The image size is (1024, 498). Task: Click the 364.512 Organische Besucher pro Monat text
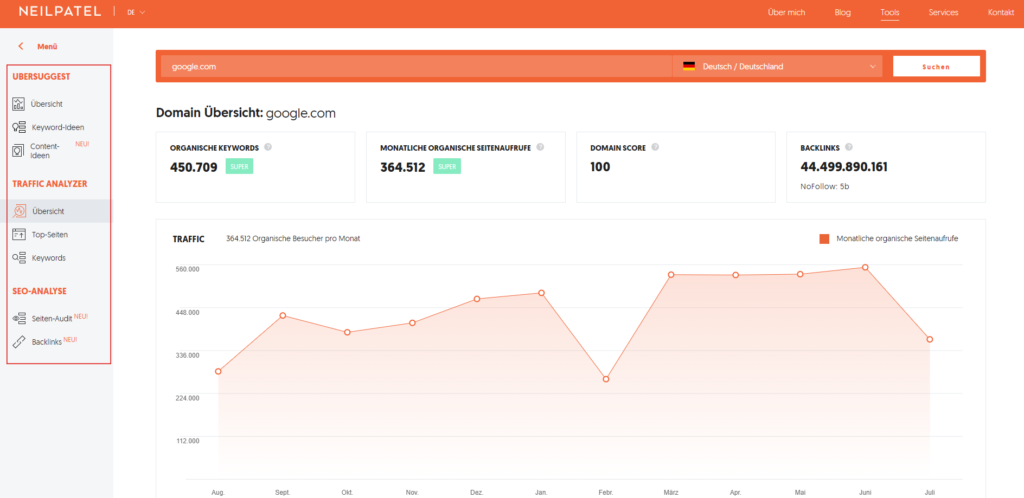click(293, 239)
